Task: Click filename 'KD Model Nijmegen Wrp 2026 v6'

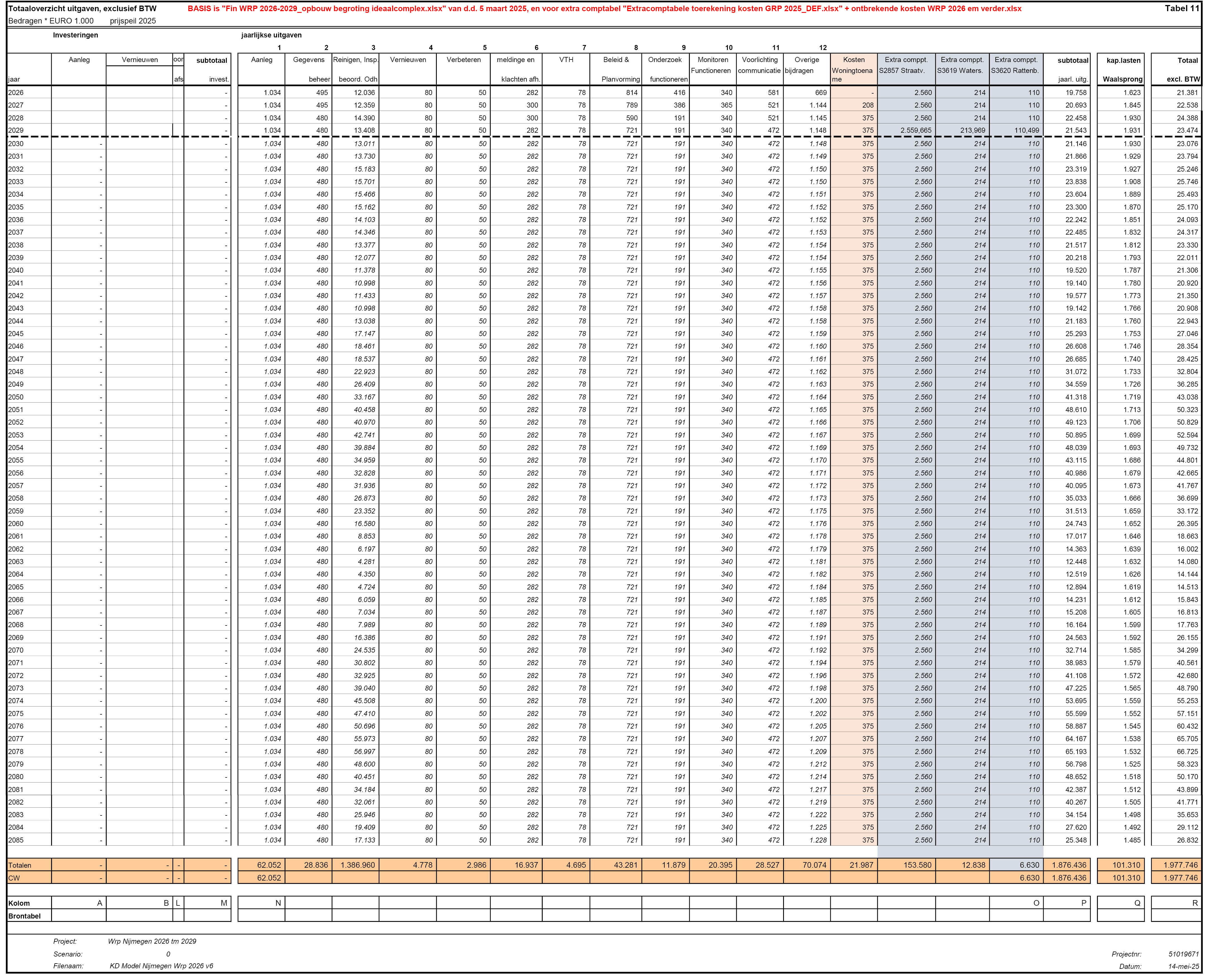Action: pyautogui.click(x=161, y=966)
